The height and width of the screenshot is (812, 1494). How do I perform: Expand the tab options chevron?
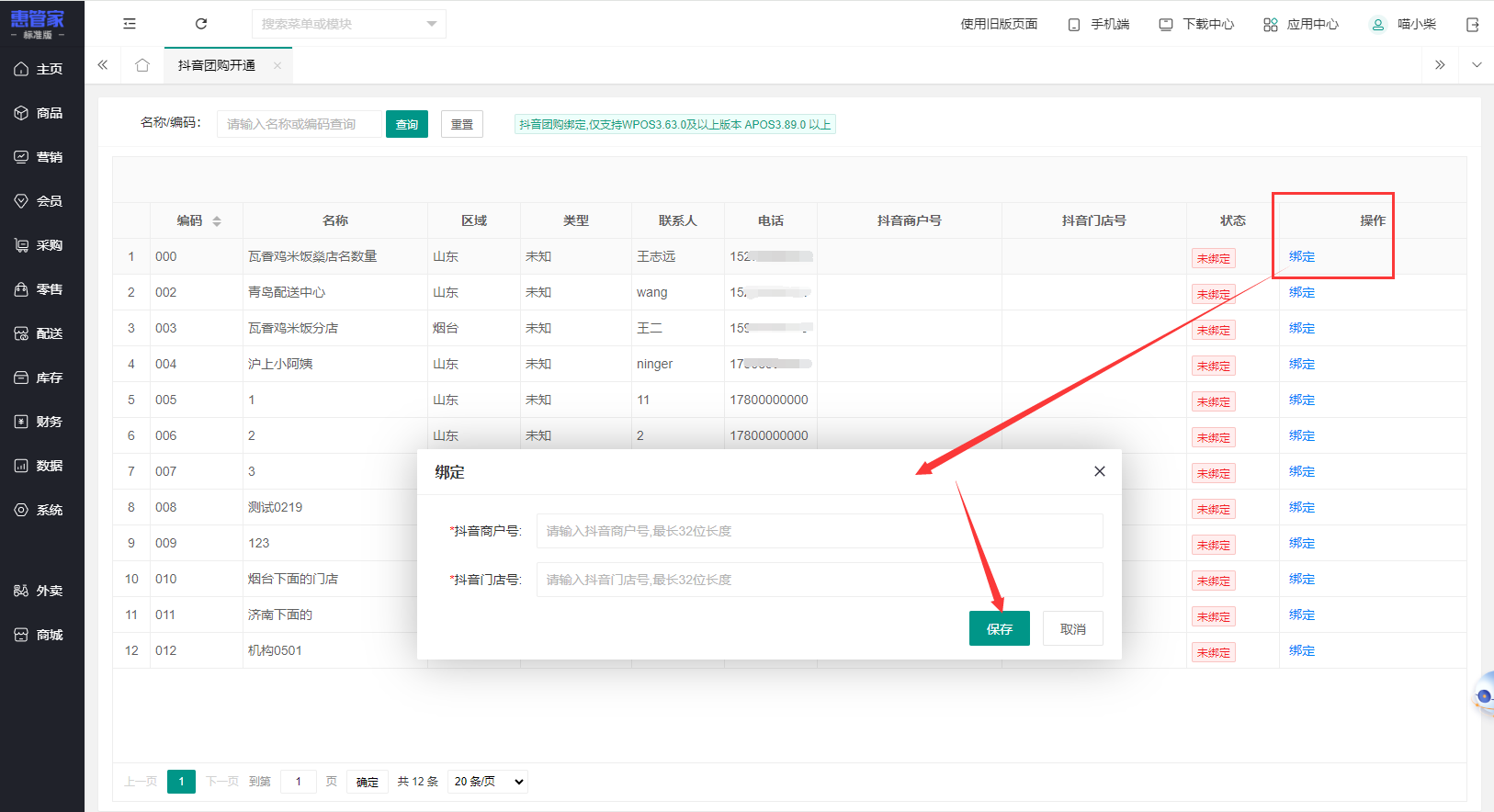(1477, 65)
